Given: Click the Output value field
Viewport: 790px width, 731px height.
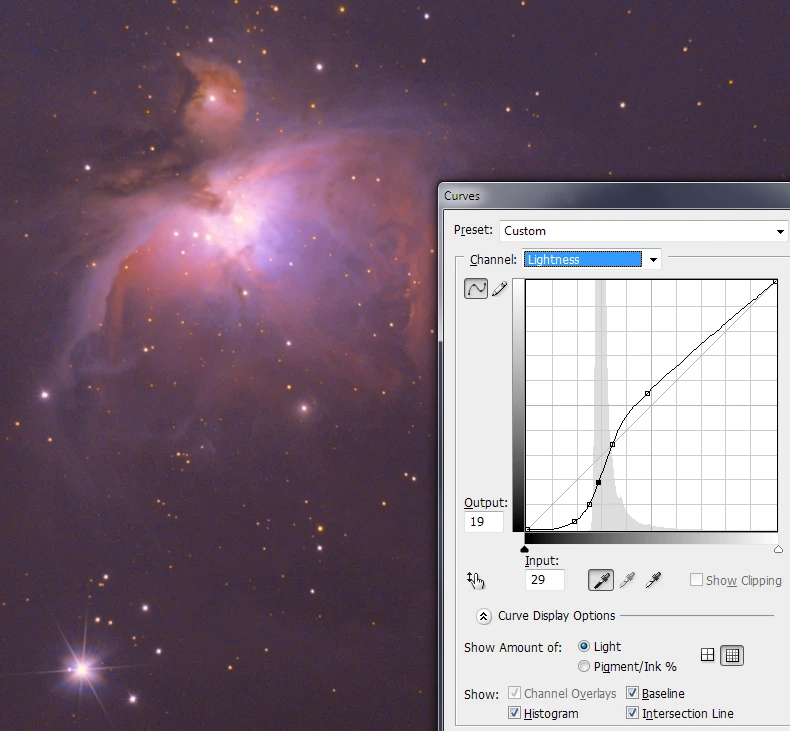Looking at the screenshot, I should coord(483,522).
